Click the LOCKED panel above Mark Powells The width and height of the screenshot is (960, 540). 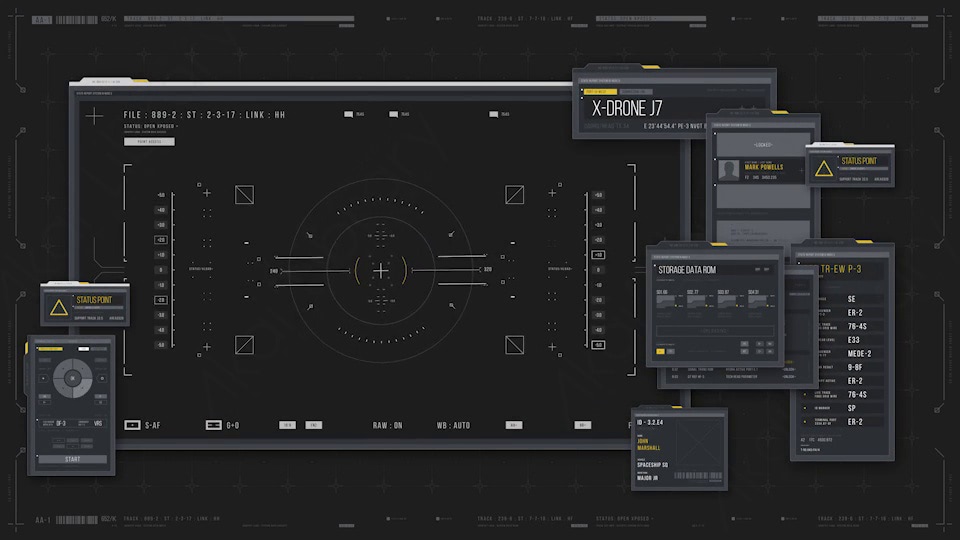point(763,144)
